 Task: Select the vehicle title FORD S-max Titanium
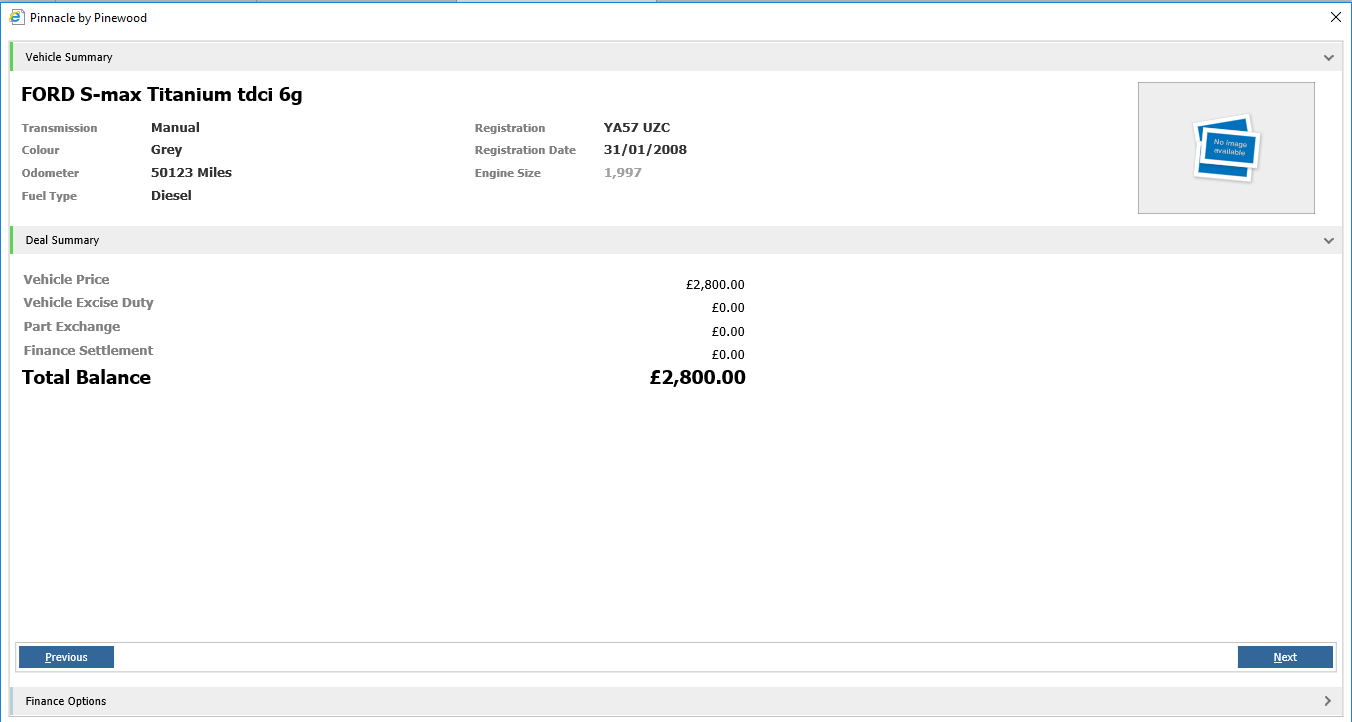[x=162, y=95]
